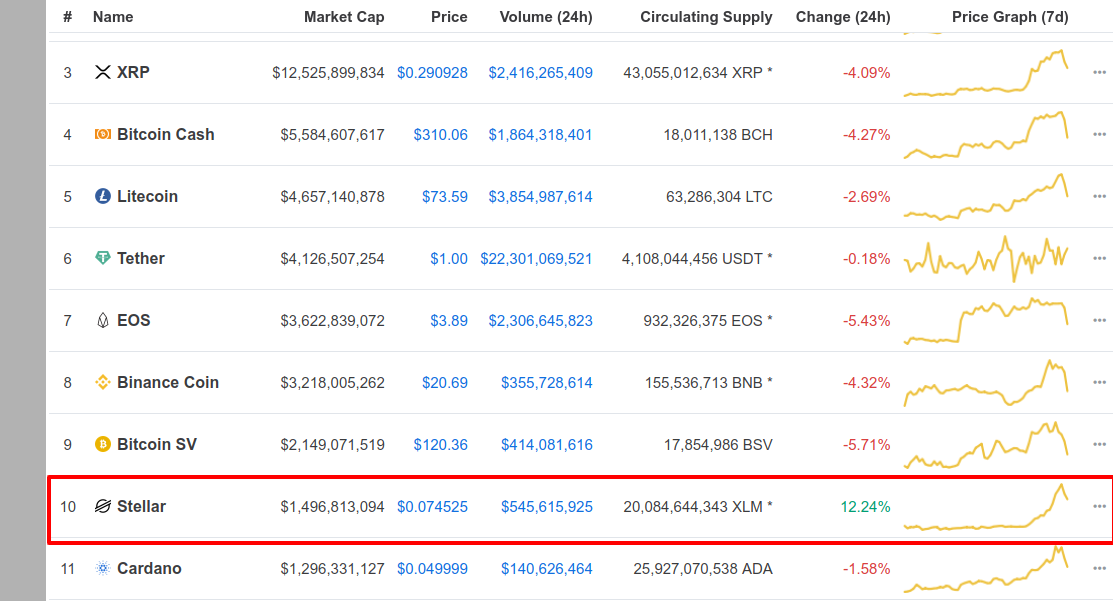Click the Binance Coin logo icon
The height and width of the screenshot is (601, 1113).
(x=103, y=382)
